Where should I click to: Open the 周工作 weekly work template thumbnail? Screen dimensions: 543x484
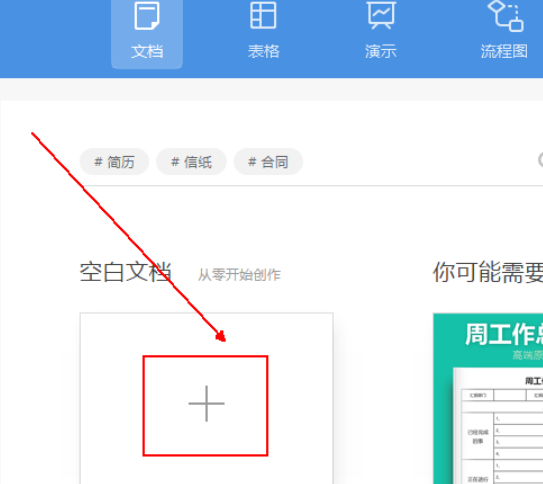pyautogui.click(x=488, y=398)
